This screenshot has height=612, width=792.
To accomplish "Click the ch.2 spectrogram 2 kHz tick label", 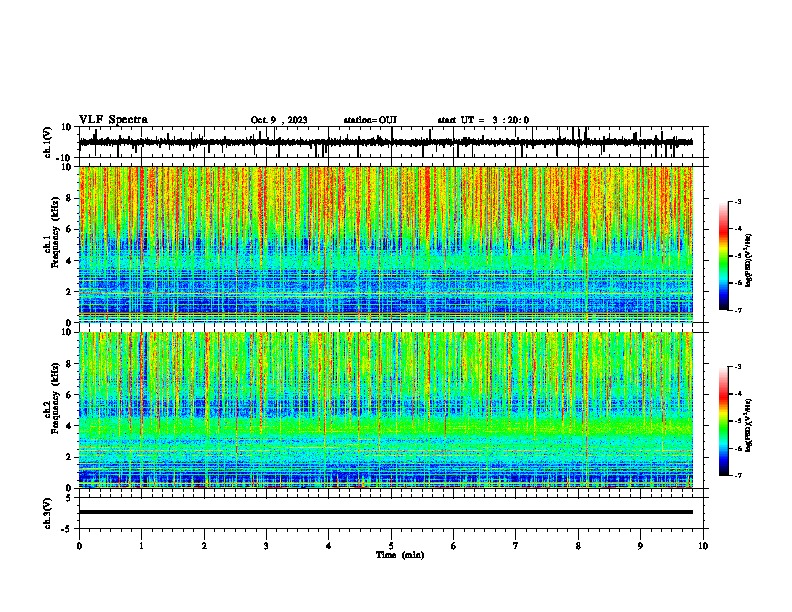I will pos(69,457).
